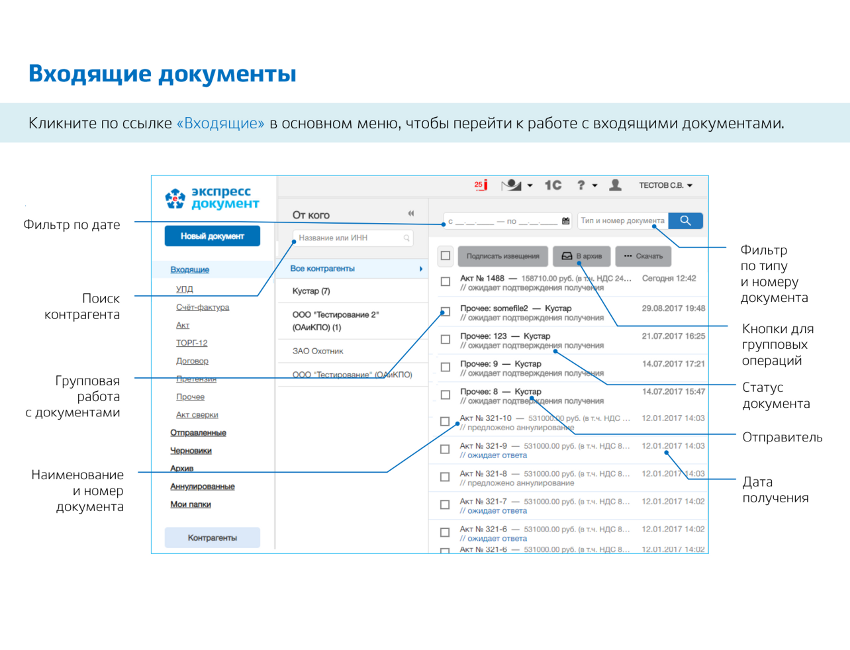
Task: Toggle the select-all documents checkbox
Action: coord(446,256)
